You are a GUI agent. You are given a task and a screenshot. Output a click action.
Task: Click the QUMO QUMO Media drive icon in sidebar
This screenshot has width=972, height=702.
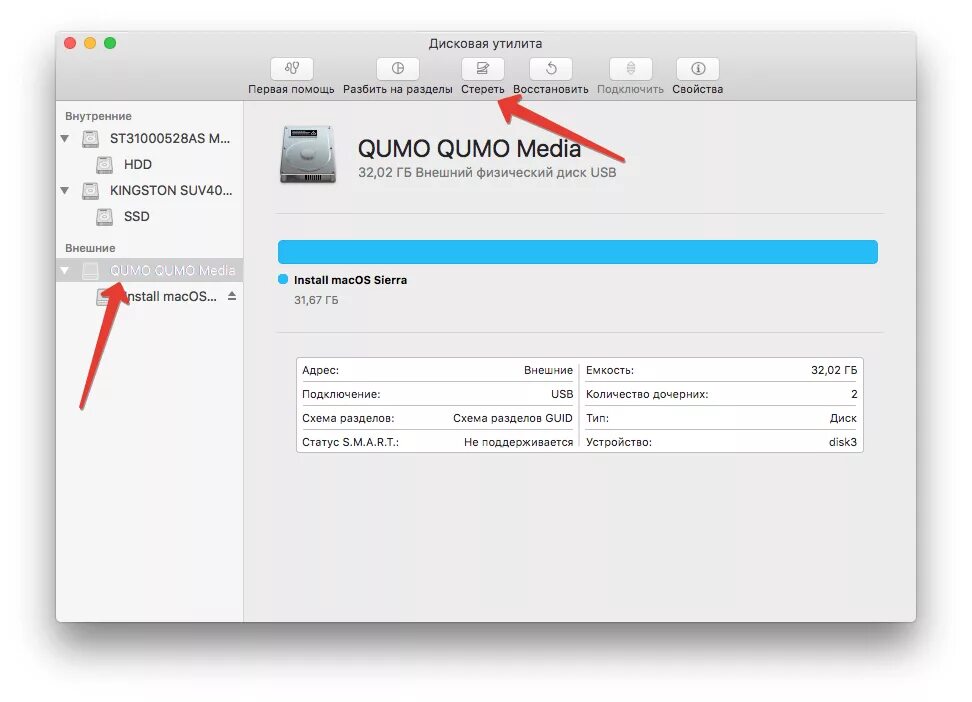tap(91, 270)
